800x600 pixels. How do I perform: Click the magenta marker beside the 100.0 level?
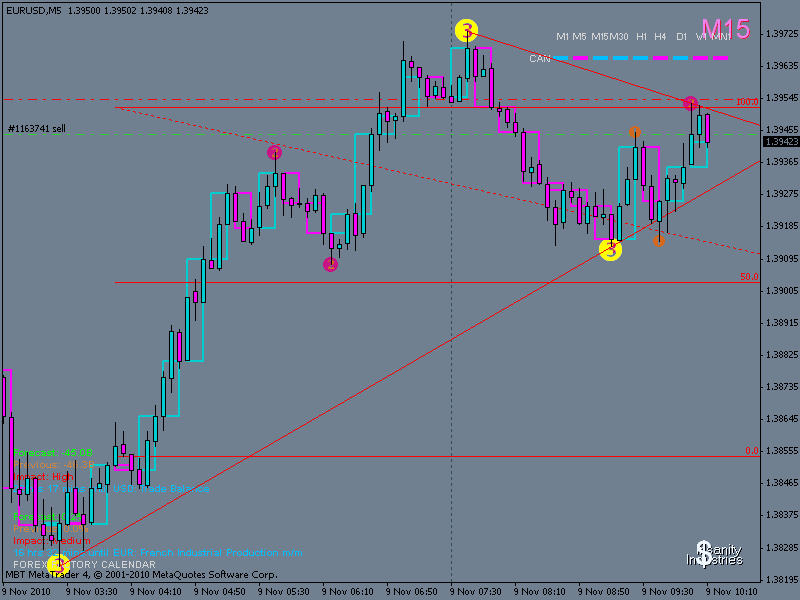click(690, 104)
